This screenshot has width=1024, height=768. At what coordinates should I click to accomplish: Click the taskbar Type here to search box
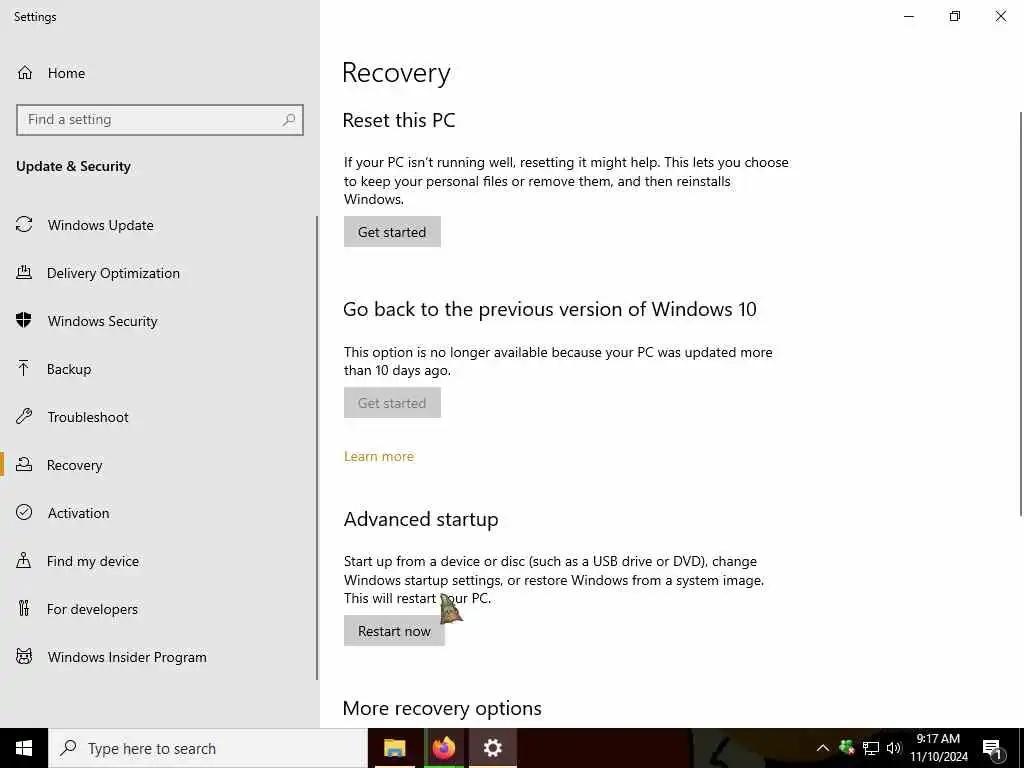pyautogui.click(x=208, y=748)
